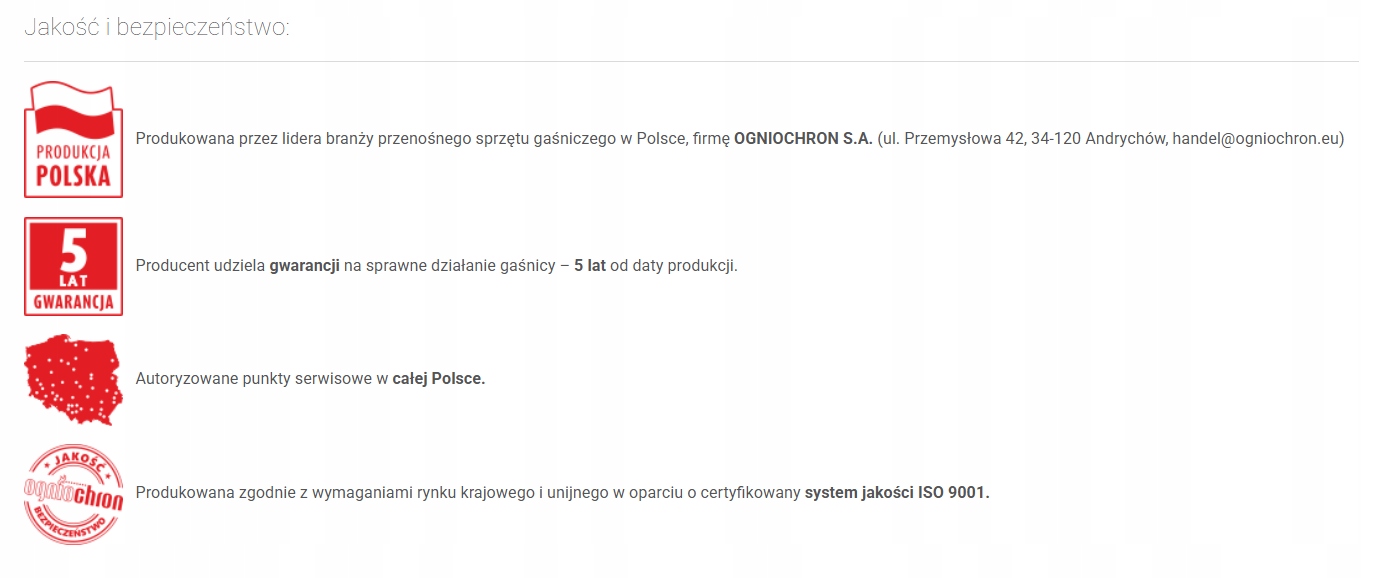Viewport: 1396px width, 578px height.
Task: Click the Produkcja Polska badge icon
Action: coord(73,139)
